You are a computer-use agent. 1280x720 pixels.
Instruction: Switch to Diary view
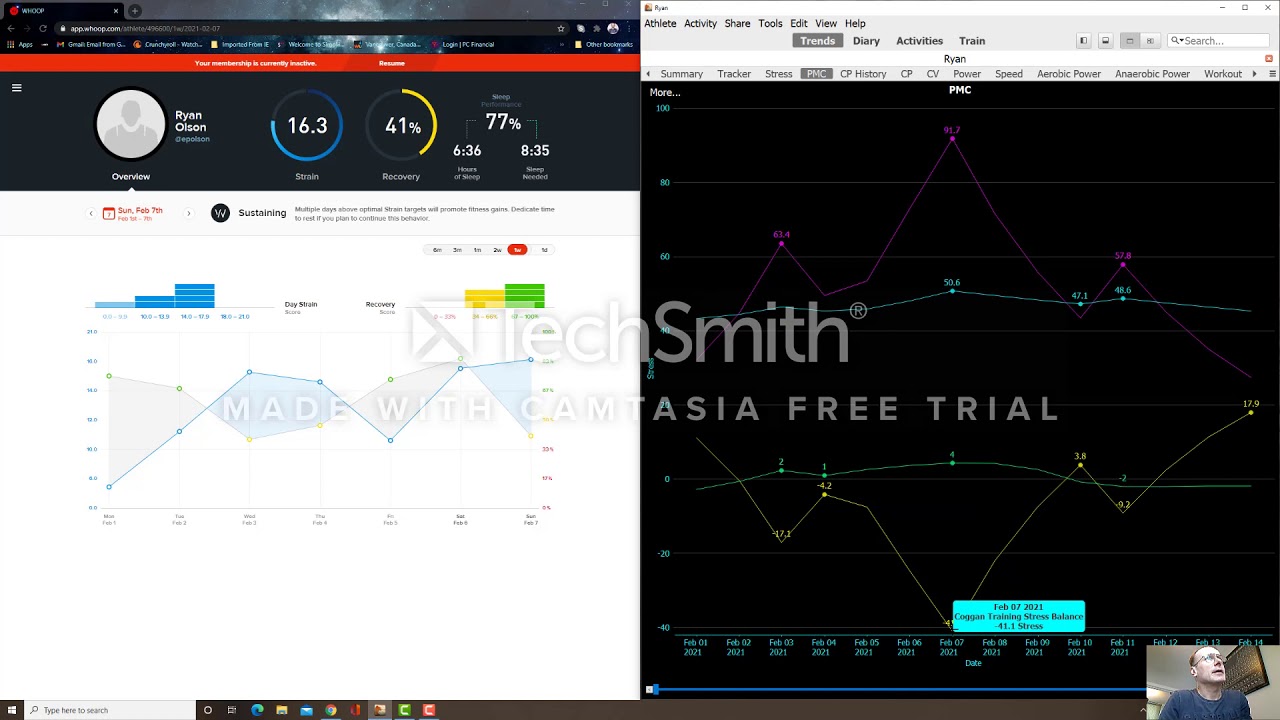coord(866,41)
